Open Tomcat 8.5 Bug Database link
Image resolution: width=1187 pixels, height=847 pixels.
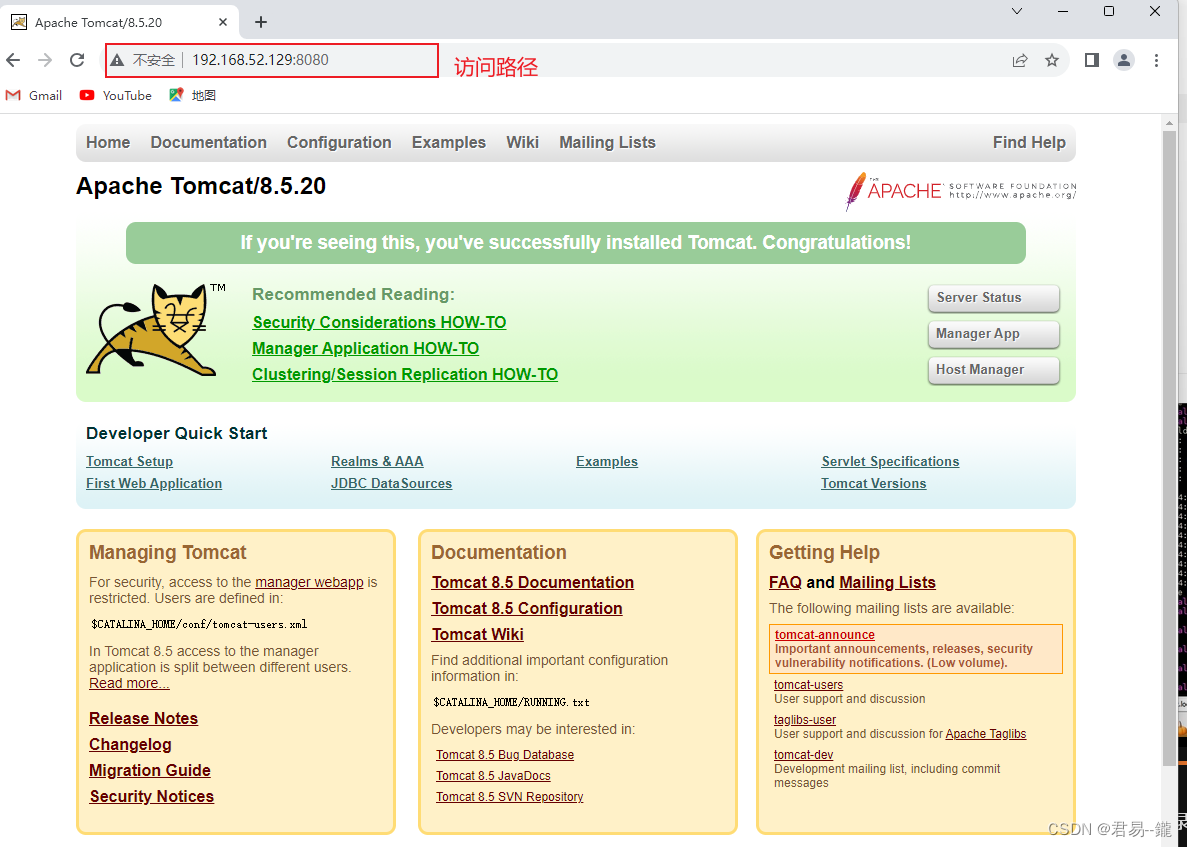[x=505, y=755]
